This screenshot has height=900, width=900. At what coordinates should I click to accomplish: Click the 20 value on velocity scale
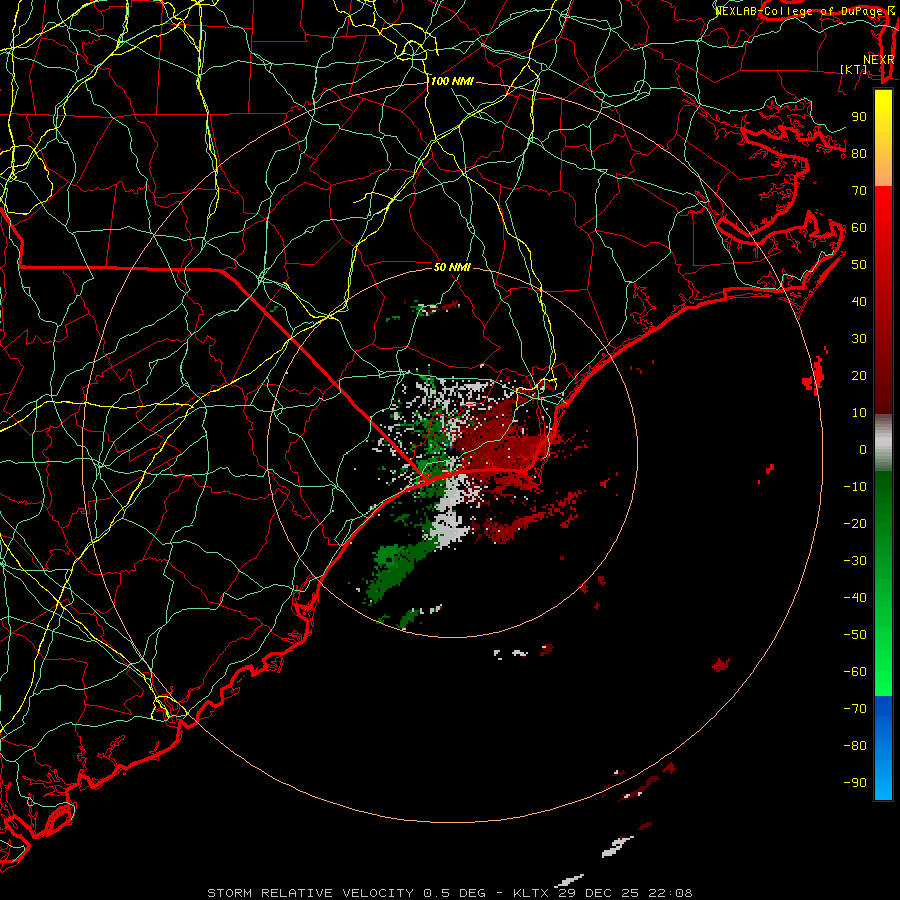point(859,376)
